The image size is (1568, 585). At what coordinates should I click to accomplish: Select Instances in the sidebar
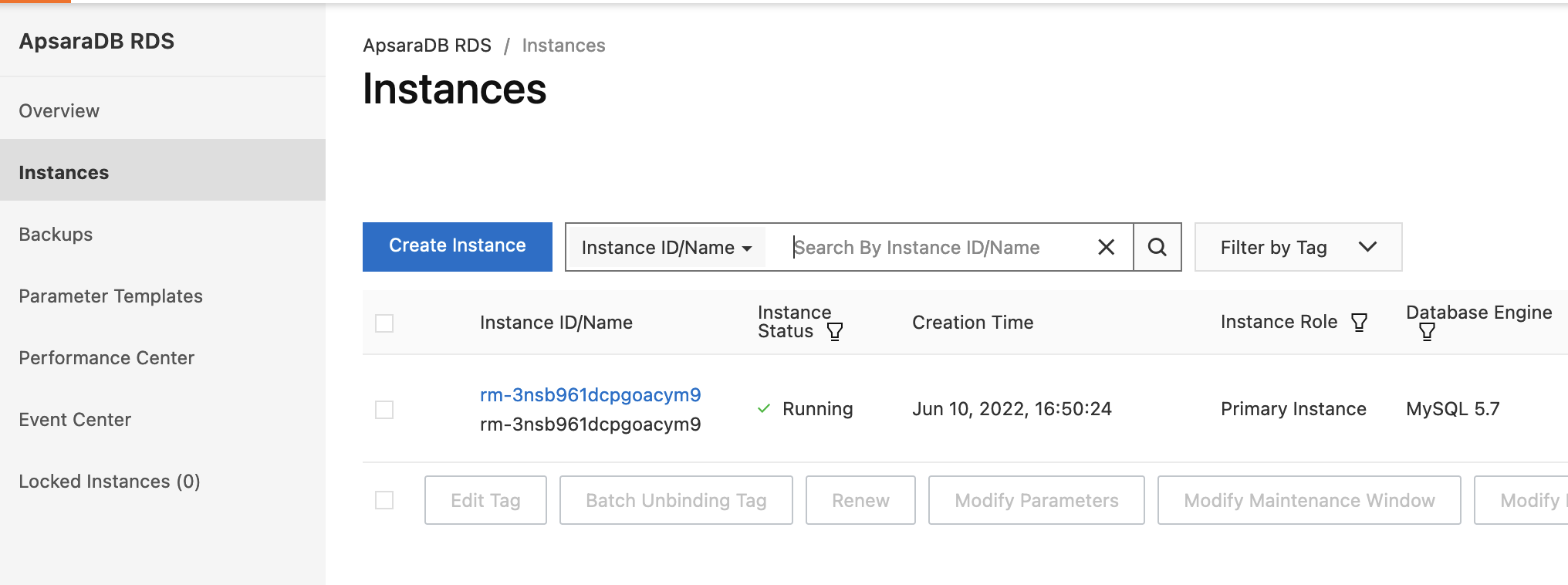click(x=163, y=171)
